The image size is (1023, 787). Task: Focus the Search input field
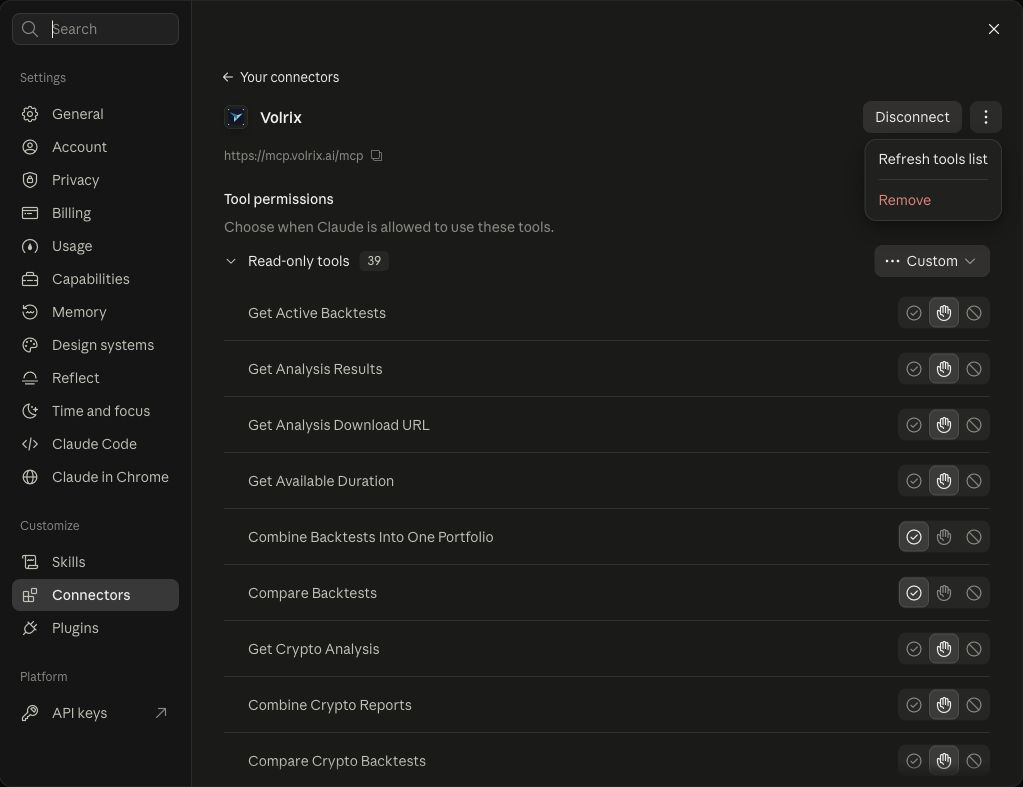click(x=95, y=29)
